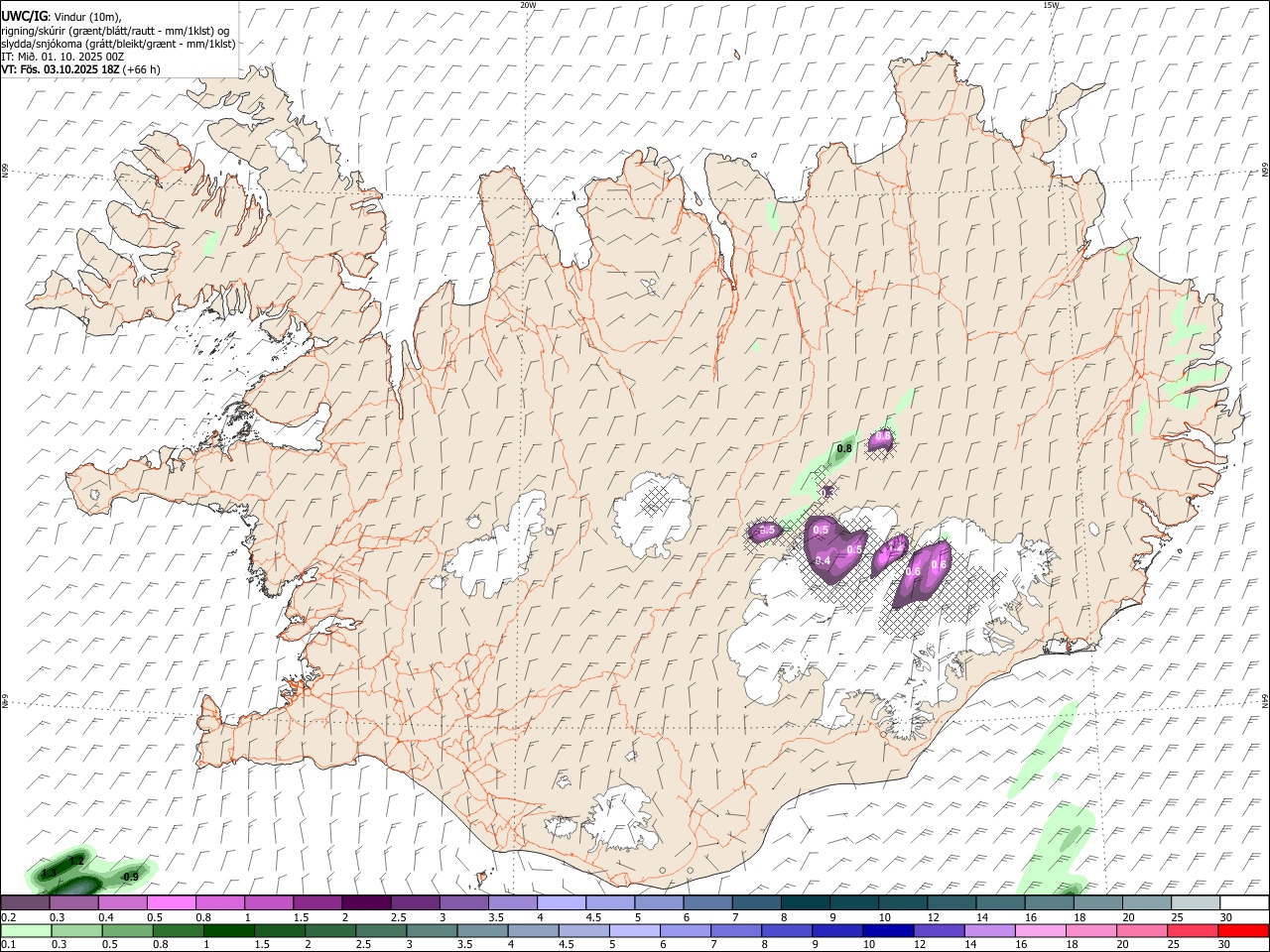1270x952 pixels.
Task: Click the medium green 0.8–1 rain swatch
Action: point(178,930)
